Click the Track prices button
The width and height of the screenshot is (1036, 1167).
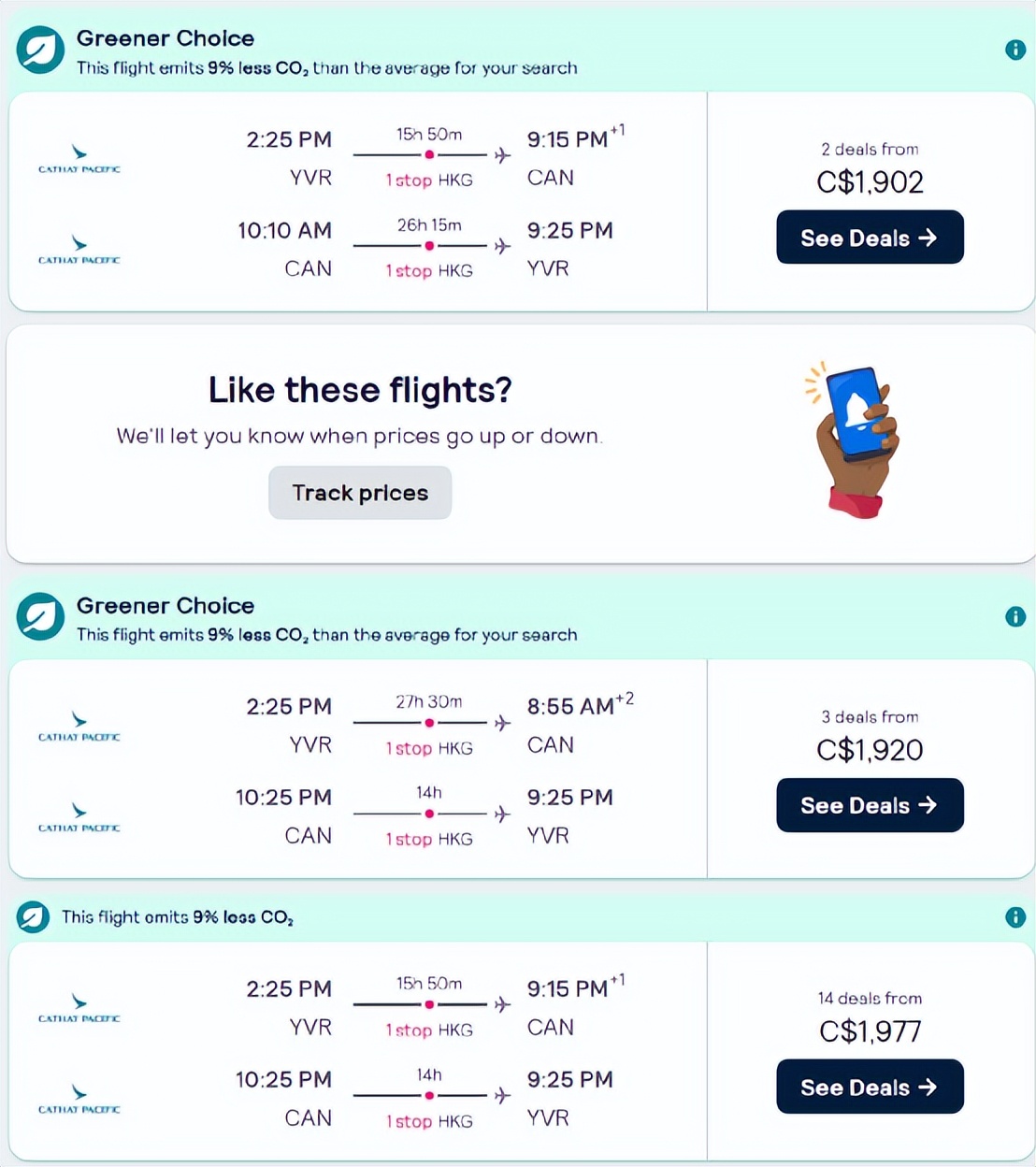[360, 493]
